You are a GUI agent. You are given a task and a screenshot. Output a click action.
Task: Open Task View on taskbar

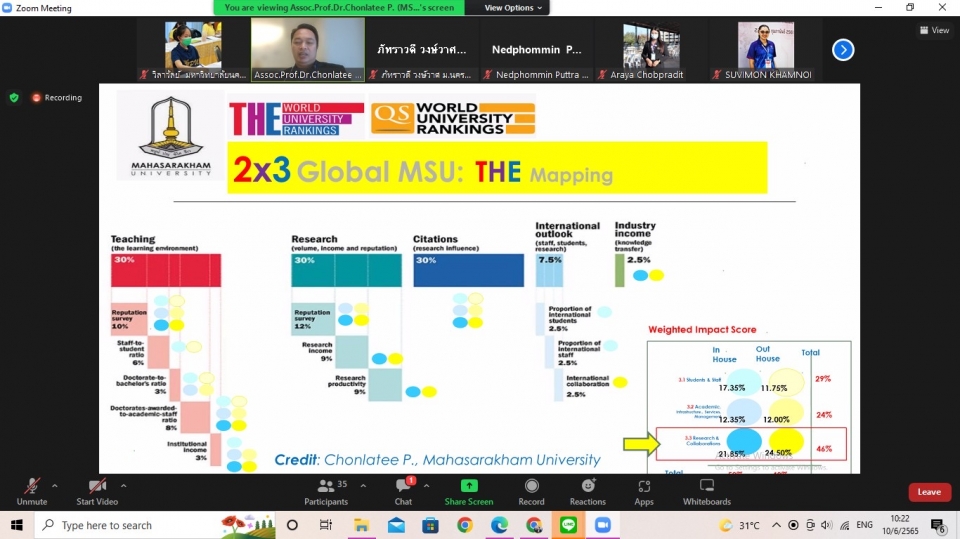[x=326, y=525]
